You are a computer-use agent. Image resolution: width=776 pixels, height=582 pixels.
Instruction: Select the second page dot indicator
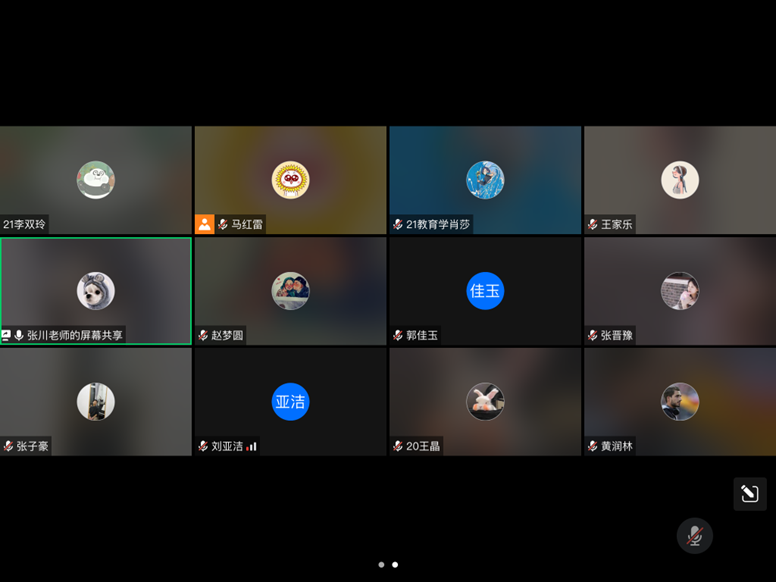[x=395, y=565]
